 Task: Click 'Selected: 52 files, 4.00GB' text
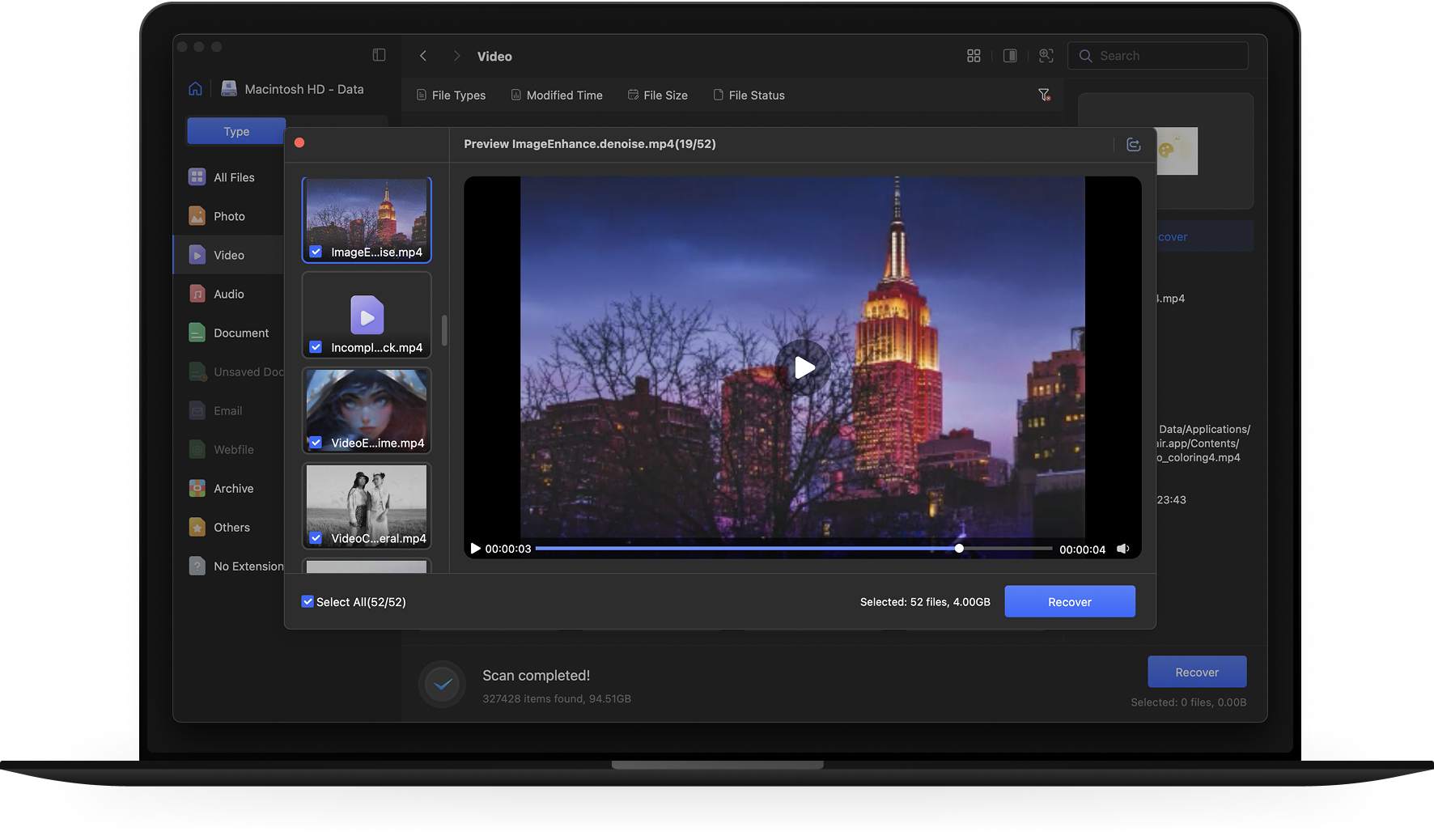click(925, 602)
